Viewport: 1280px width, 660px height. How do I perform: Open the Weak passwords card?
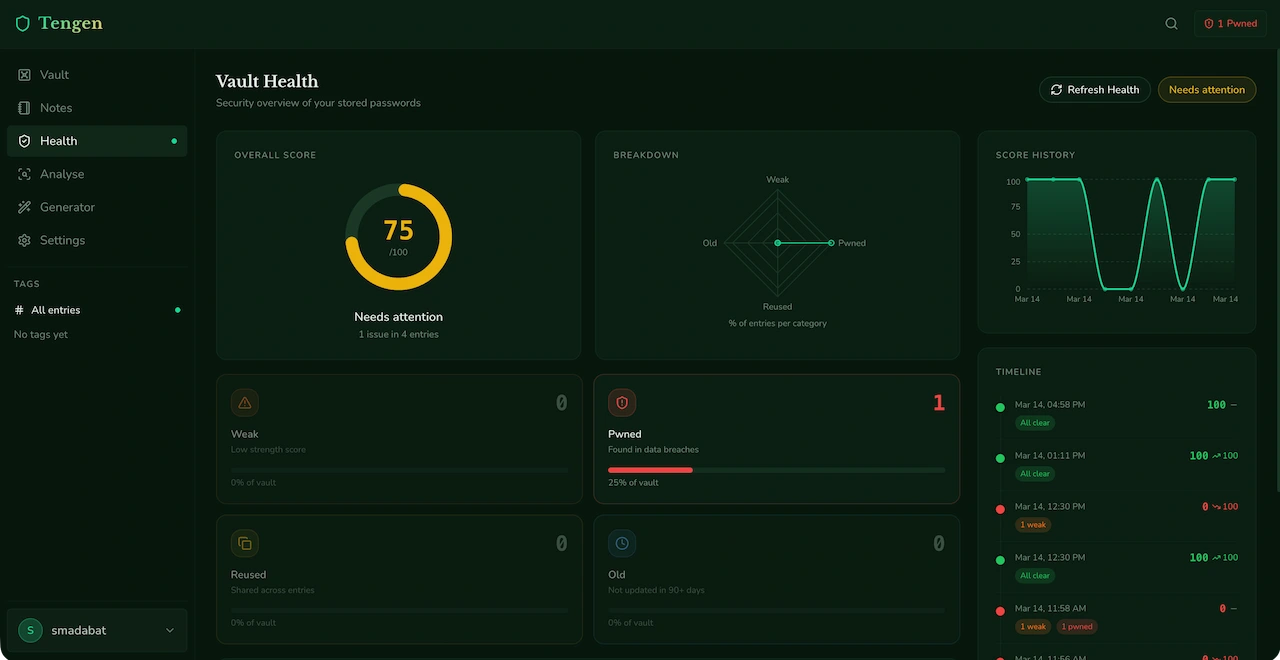pos(399,439)
